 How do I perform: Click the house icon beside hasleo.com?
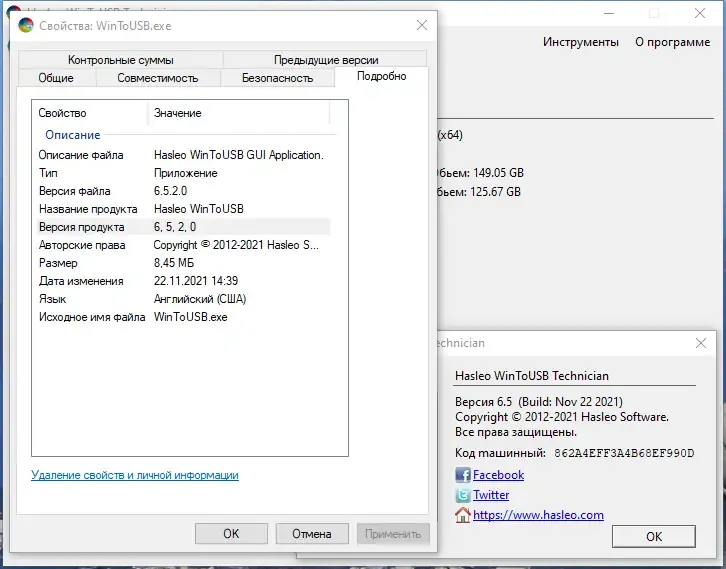coord(463,515)
